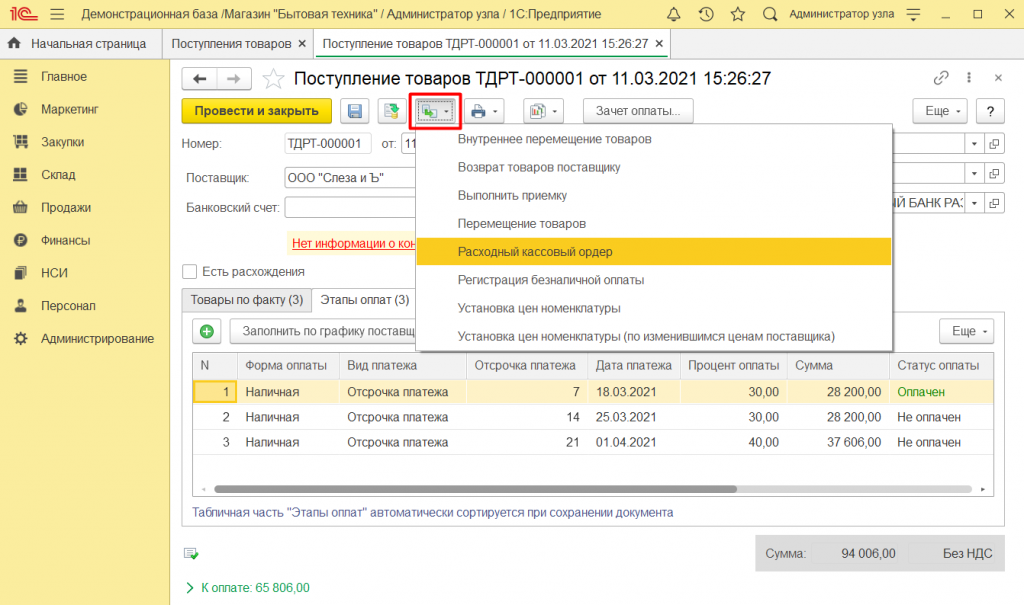The width and height of the screenshot is (1024, 605).
Task: Click the green add row button
Action: point(206,331)
